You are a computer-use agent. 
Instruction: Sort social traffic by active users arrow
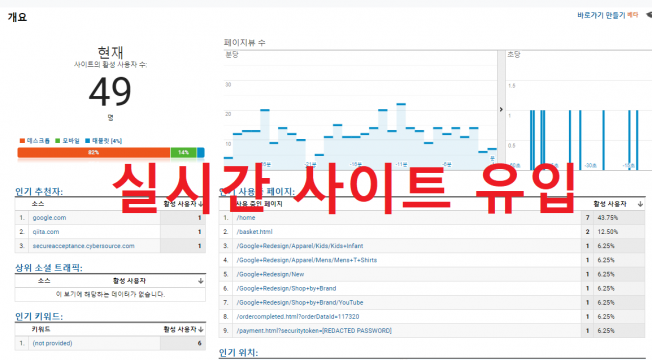pos(201,281)
